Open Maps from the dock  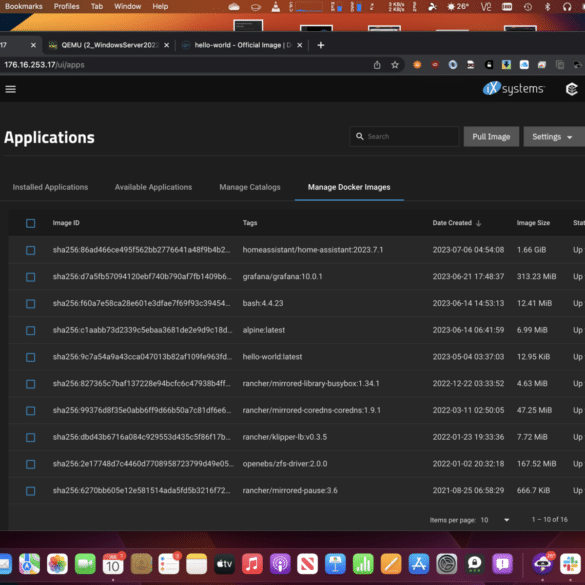point(29,564)
